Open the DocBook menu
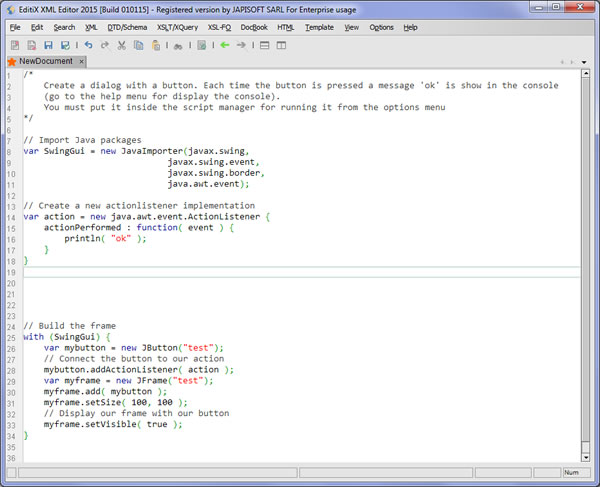This screenshot has height=487, width=600. click(x=254, y=28)
